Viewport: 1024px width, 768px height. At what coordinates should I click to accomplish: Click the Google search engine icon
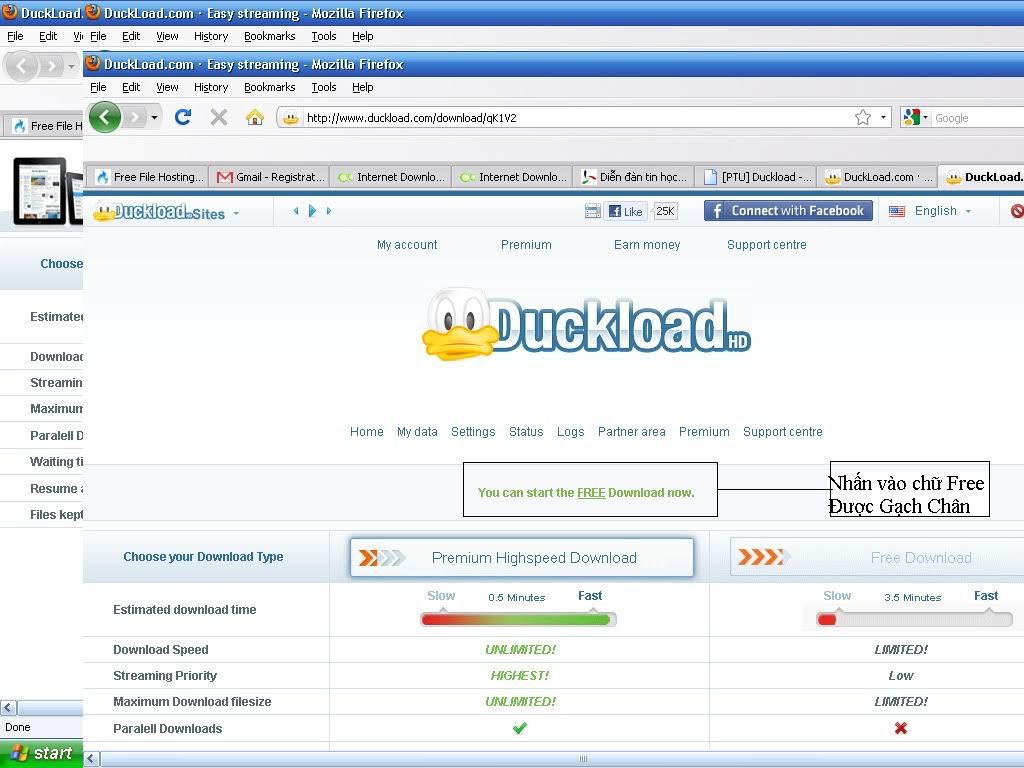(x=911, y=118)
